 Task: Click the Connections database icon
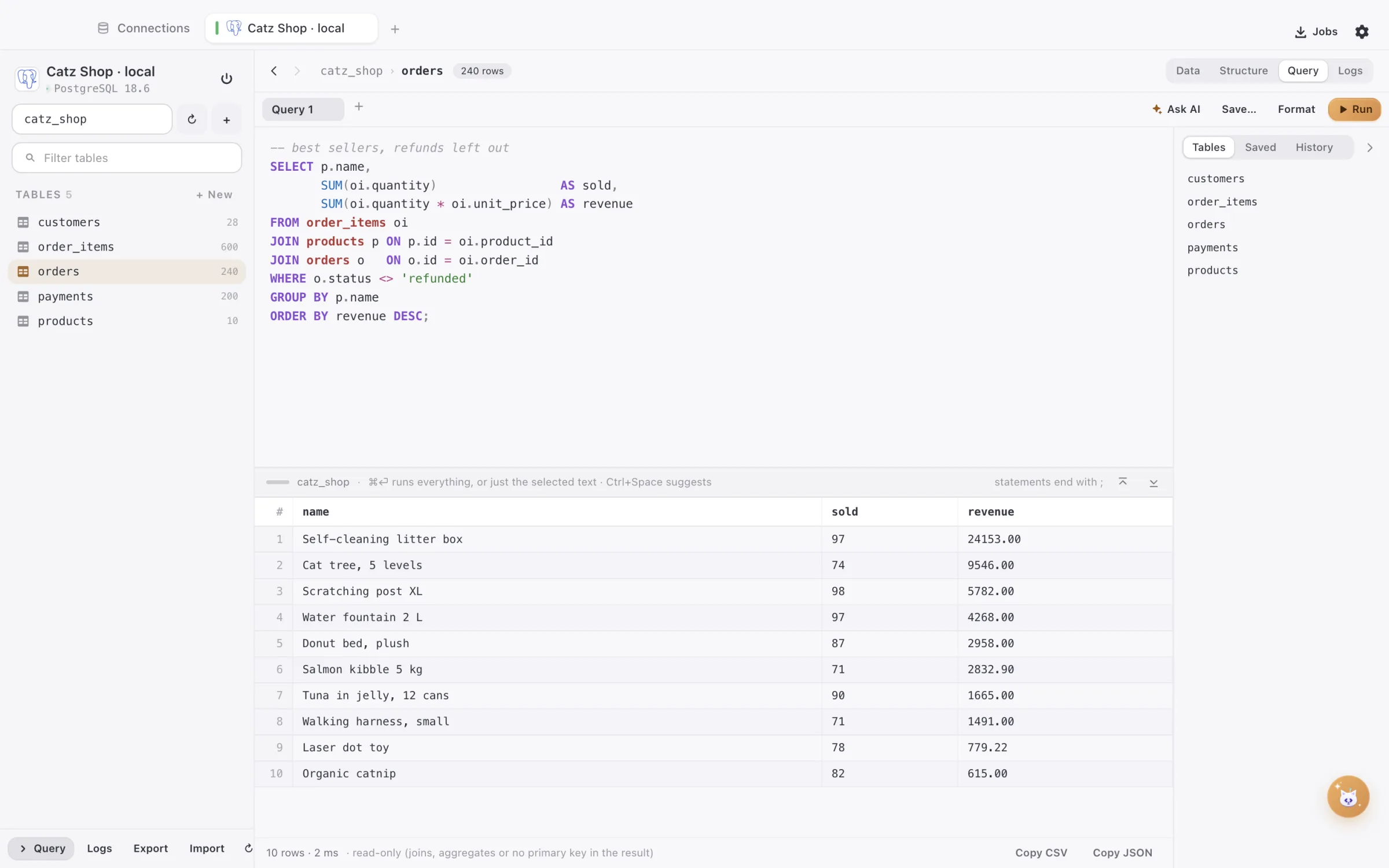pos(103,28)
